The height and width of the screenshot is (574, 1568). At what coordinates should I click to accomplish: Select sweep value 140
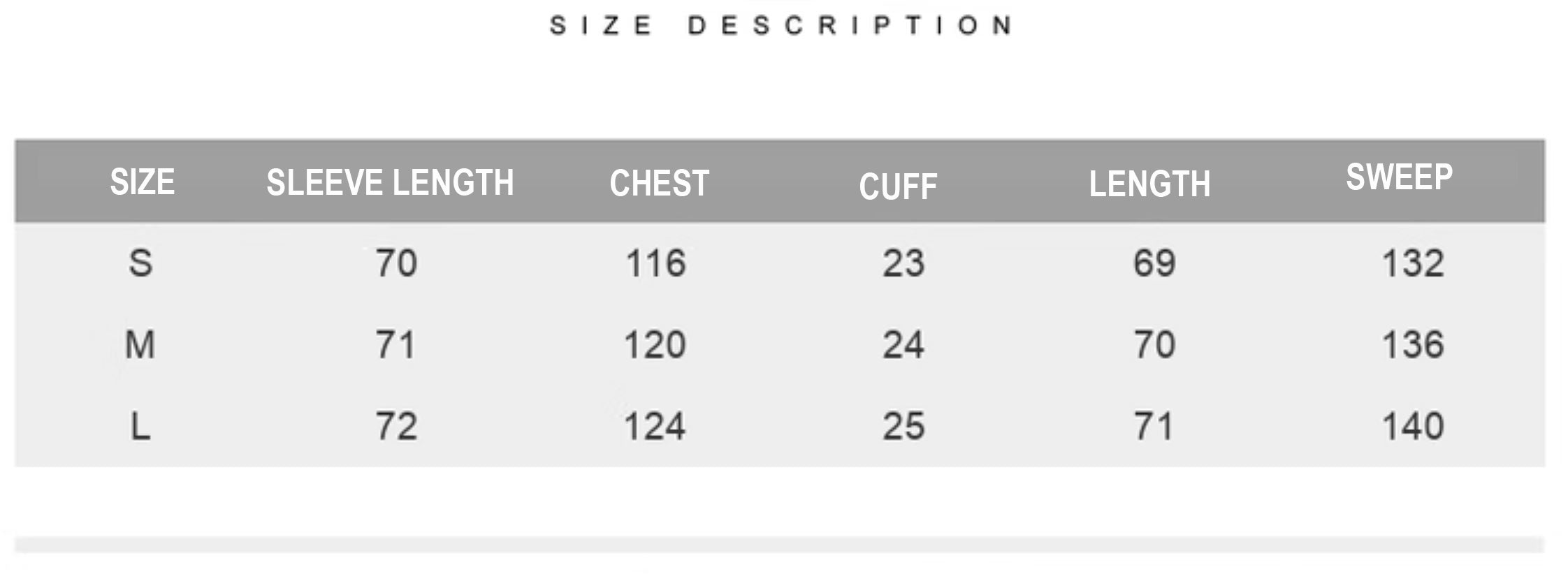pos(1413,426)
